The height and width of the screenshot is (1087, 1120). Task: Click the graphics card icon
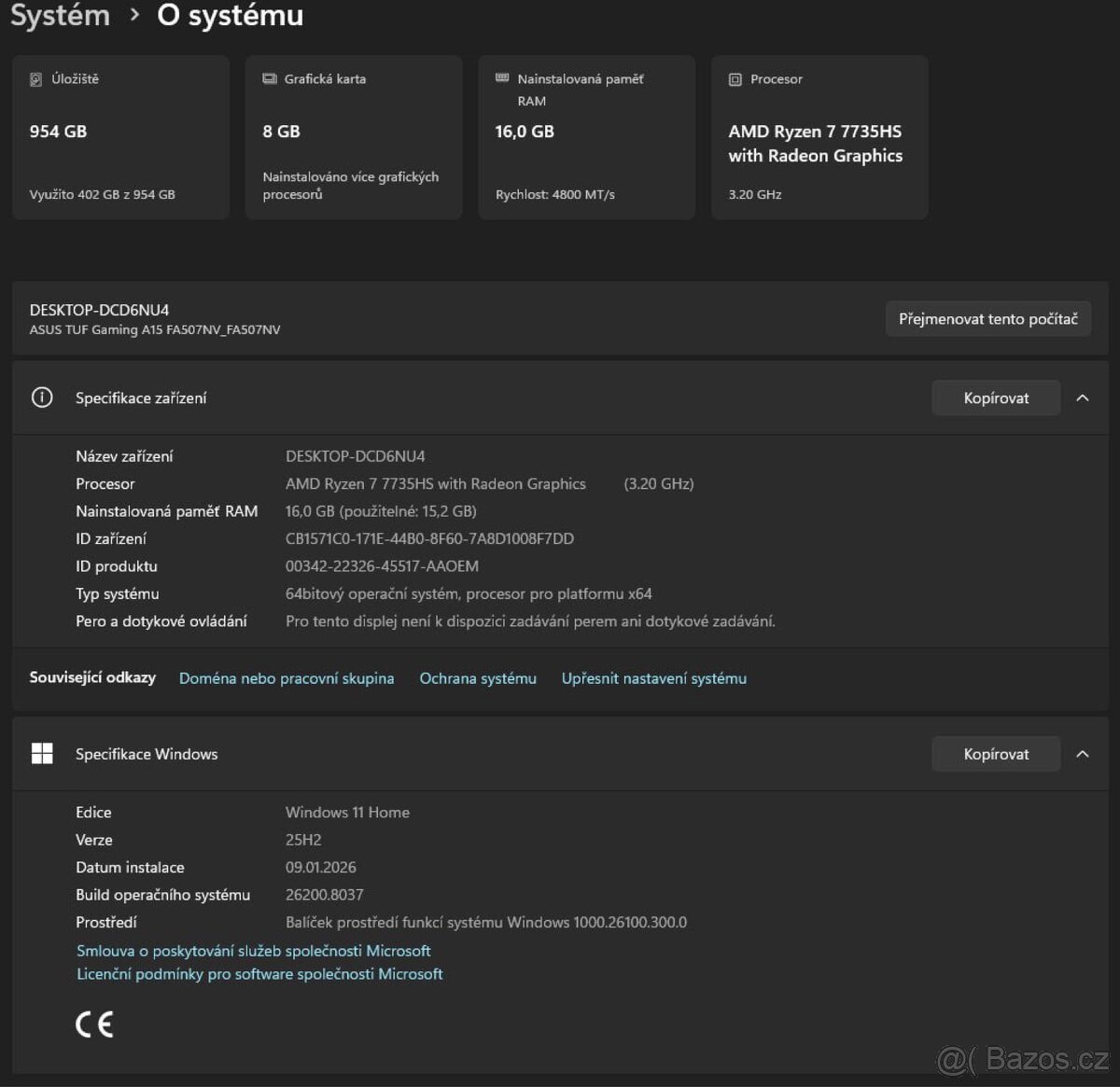[x=270, y=79]
